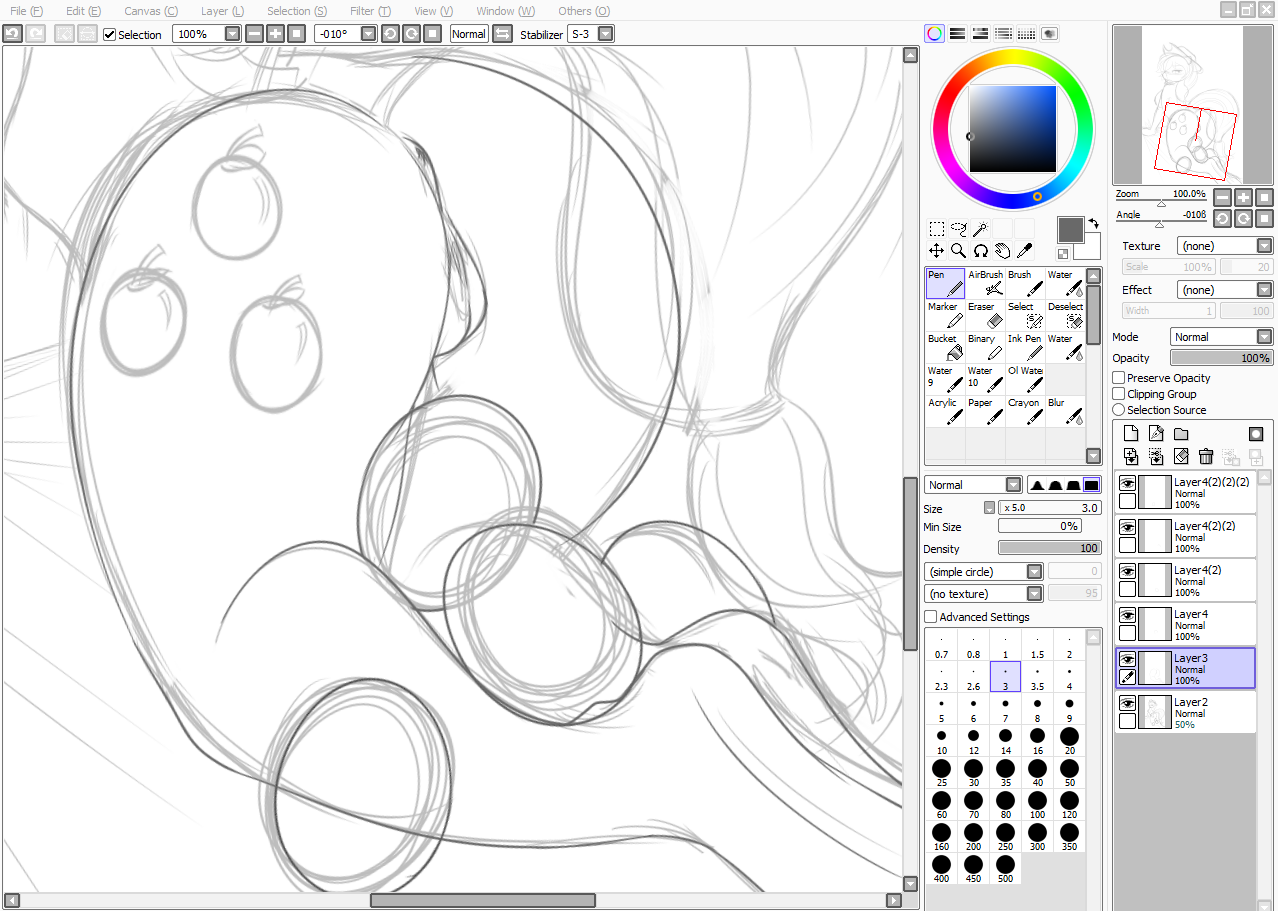Select brush size preset 500
The height and width of the screenshot is (911, 1278).
[1005, 869]
